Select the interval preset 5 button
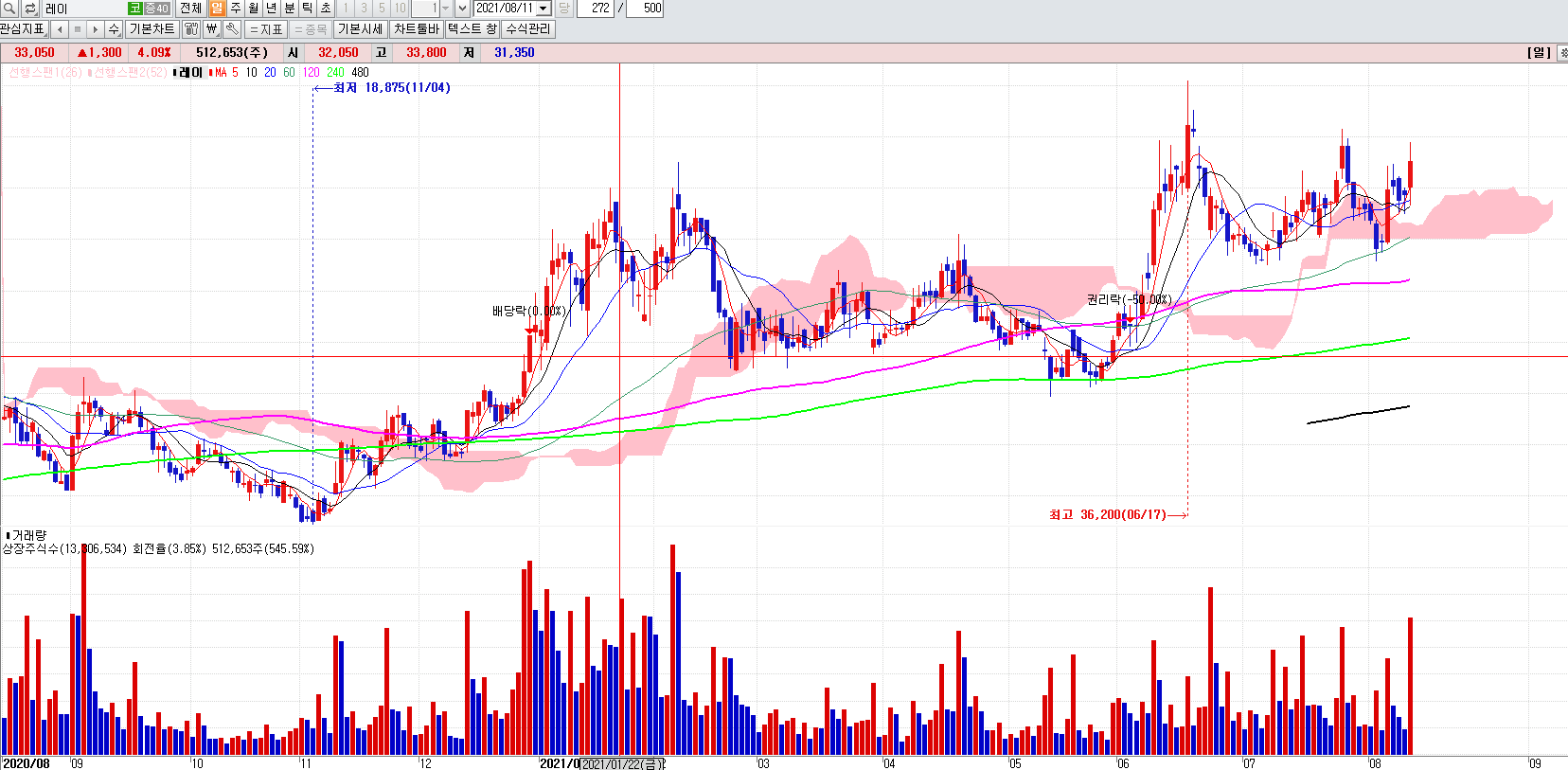 pyautogui.click(x=382, y=9)
